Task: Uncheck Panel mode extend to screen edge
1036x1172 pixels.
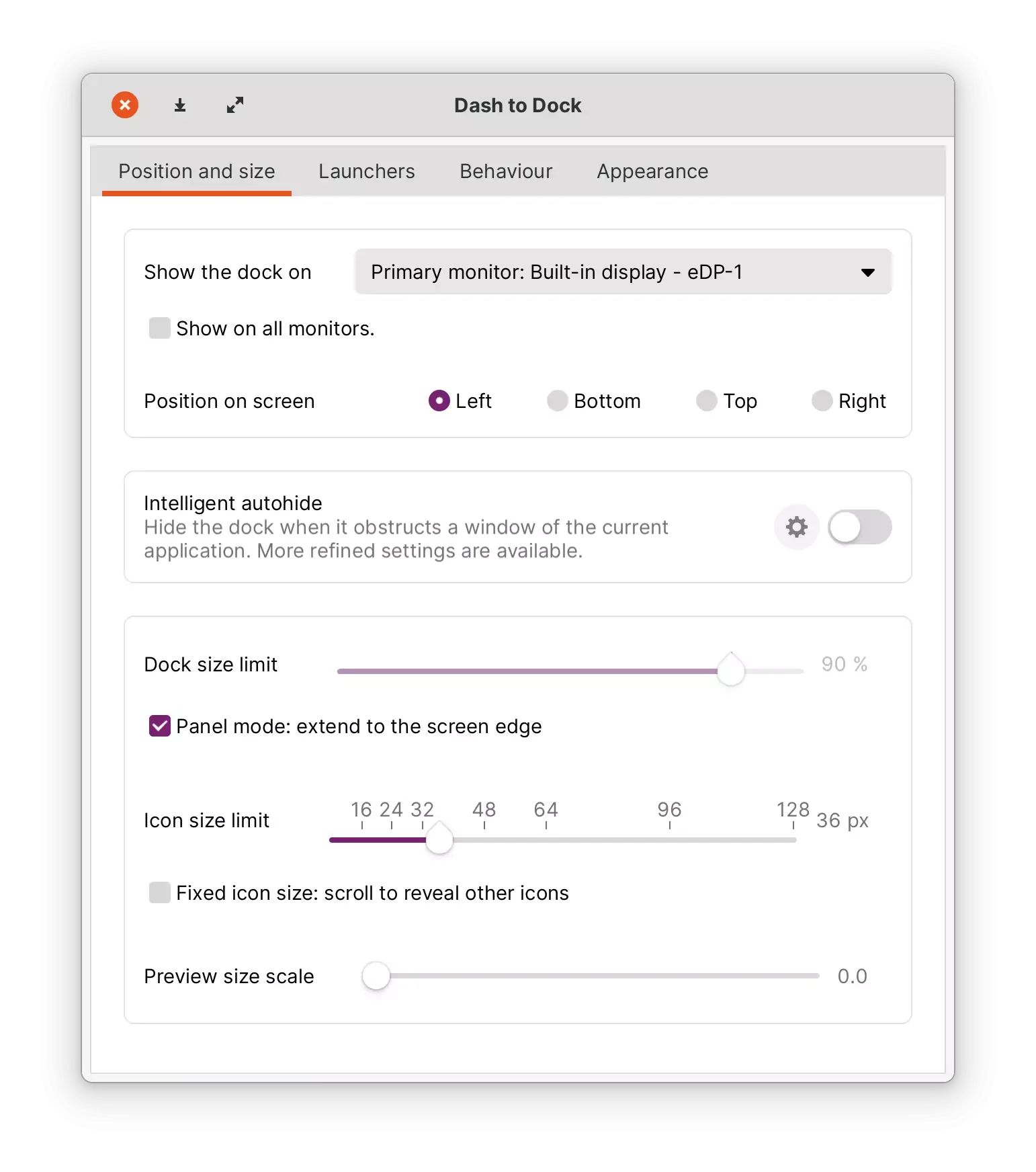Action: tap(159, 726)
